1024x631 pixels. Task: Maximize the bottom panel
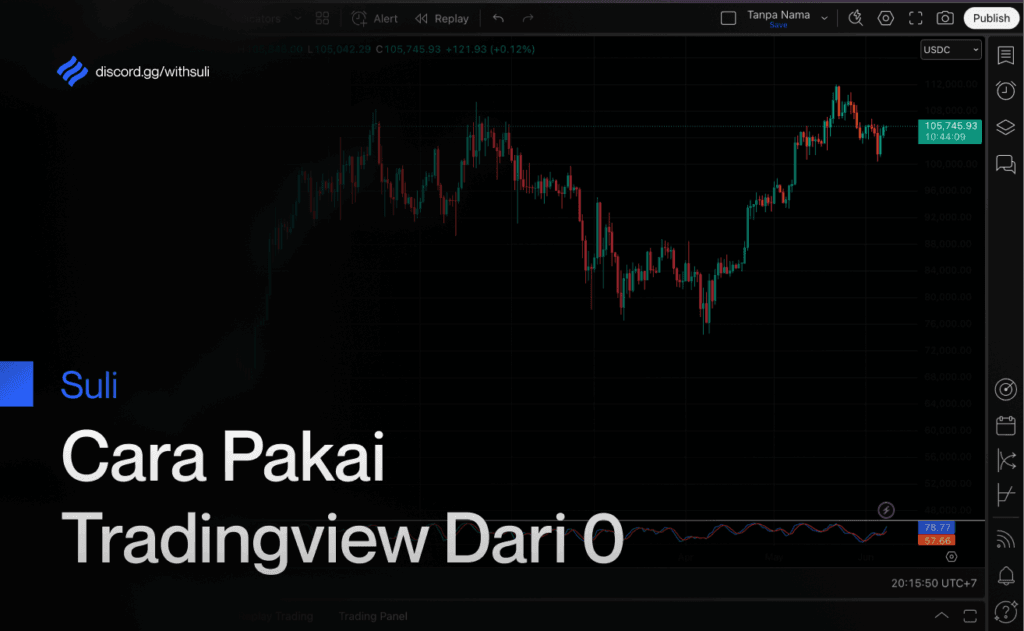point(969,615)
